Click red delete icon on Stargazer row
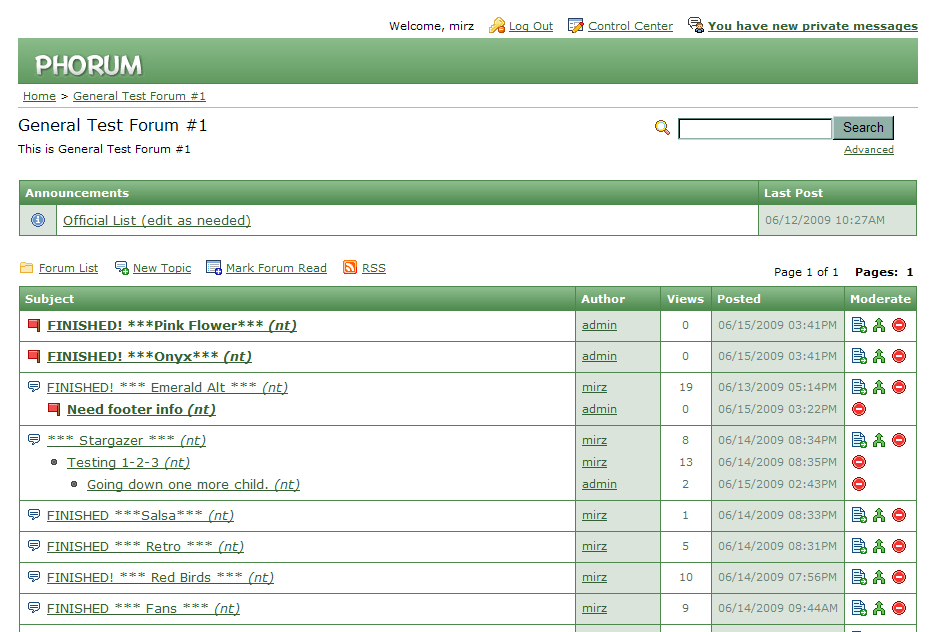This screenshot has width=934, height=632. click(x=899, y=440)
